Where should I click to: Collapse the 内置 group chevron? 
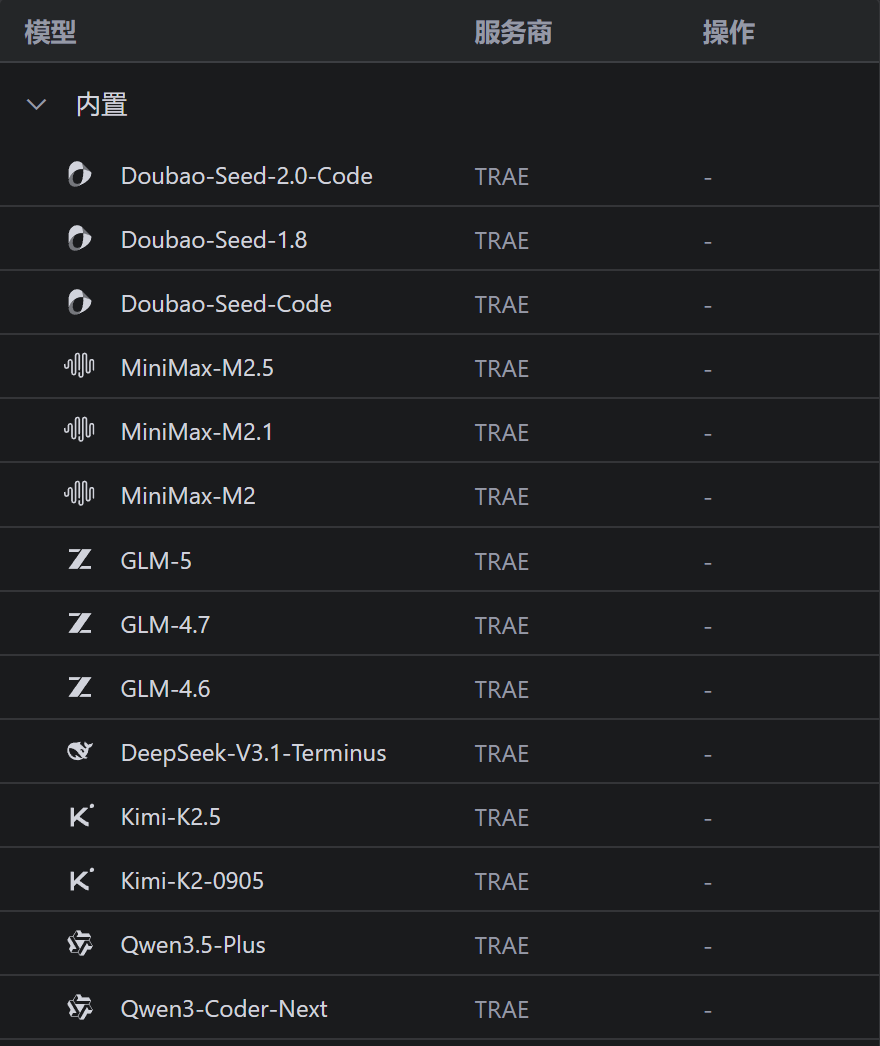tap(36, 104)
